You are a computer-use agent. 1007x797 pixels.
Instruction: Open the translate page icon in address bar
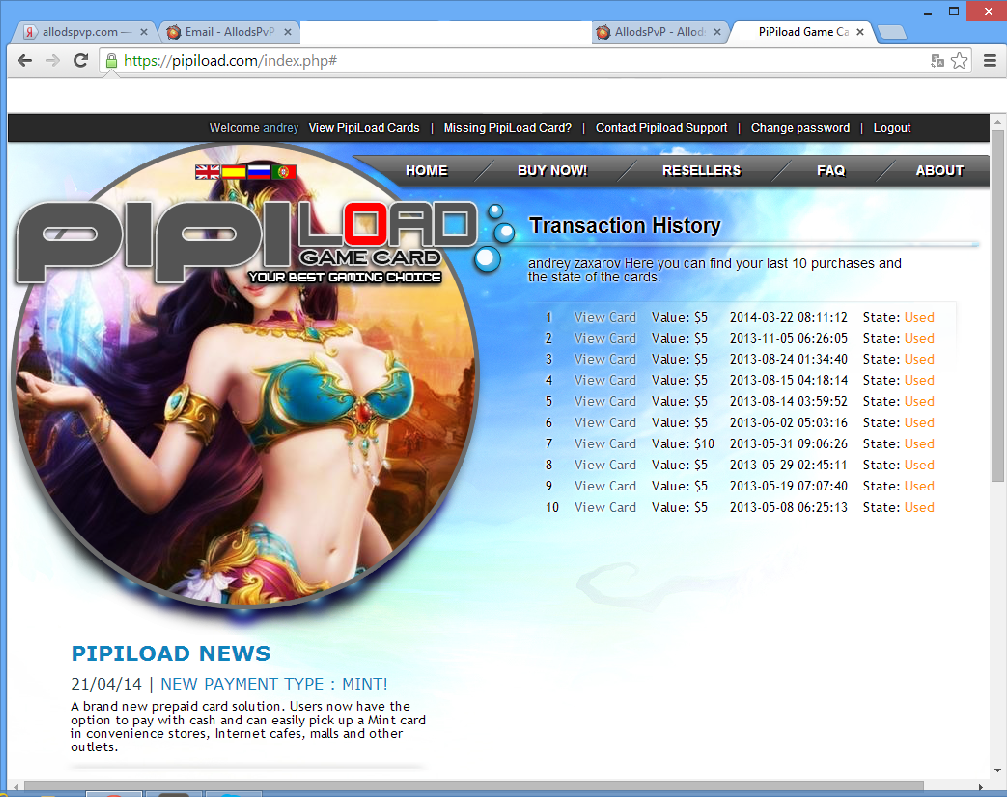pyautogui.click(x=938, y=61)
